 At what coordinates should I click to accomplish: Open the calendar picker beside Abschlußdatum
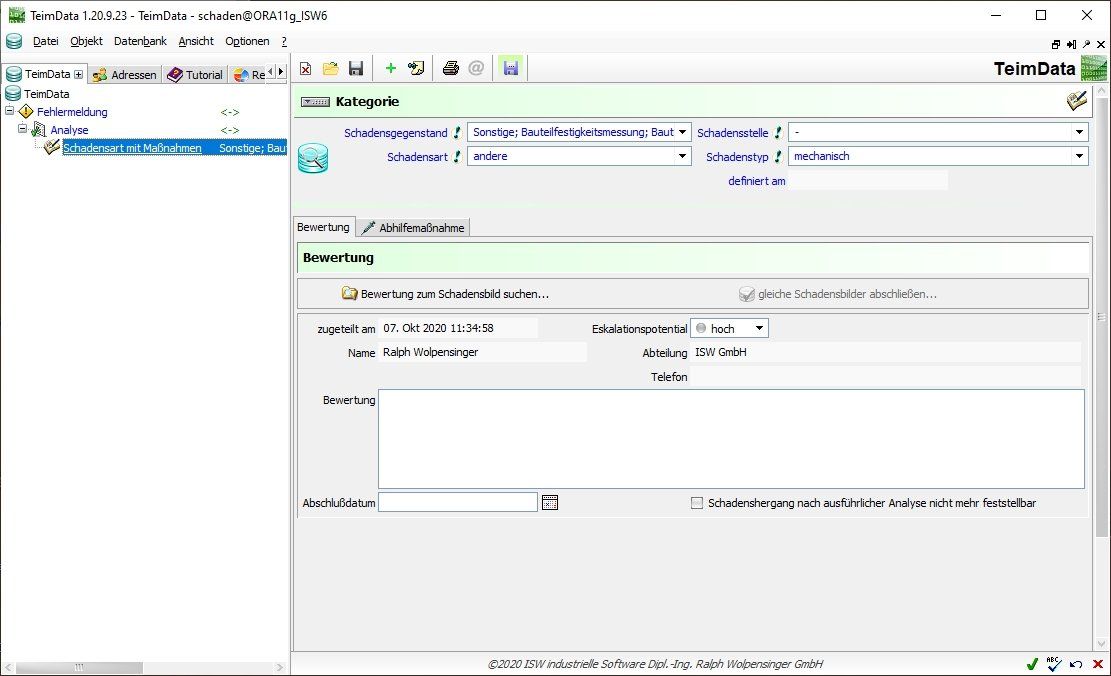tap(550, 503)
